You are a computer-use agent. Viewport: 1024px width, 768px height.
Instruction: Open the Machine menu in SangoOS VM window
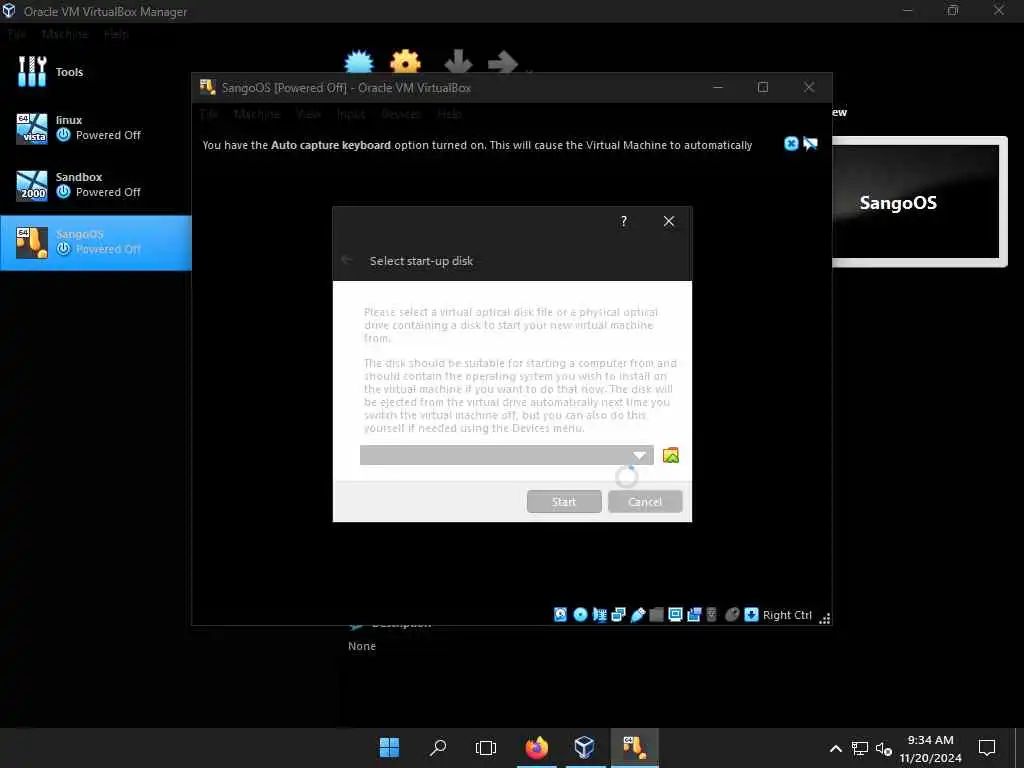click(257, 114)
